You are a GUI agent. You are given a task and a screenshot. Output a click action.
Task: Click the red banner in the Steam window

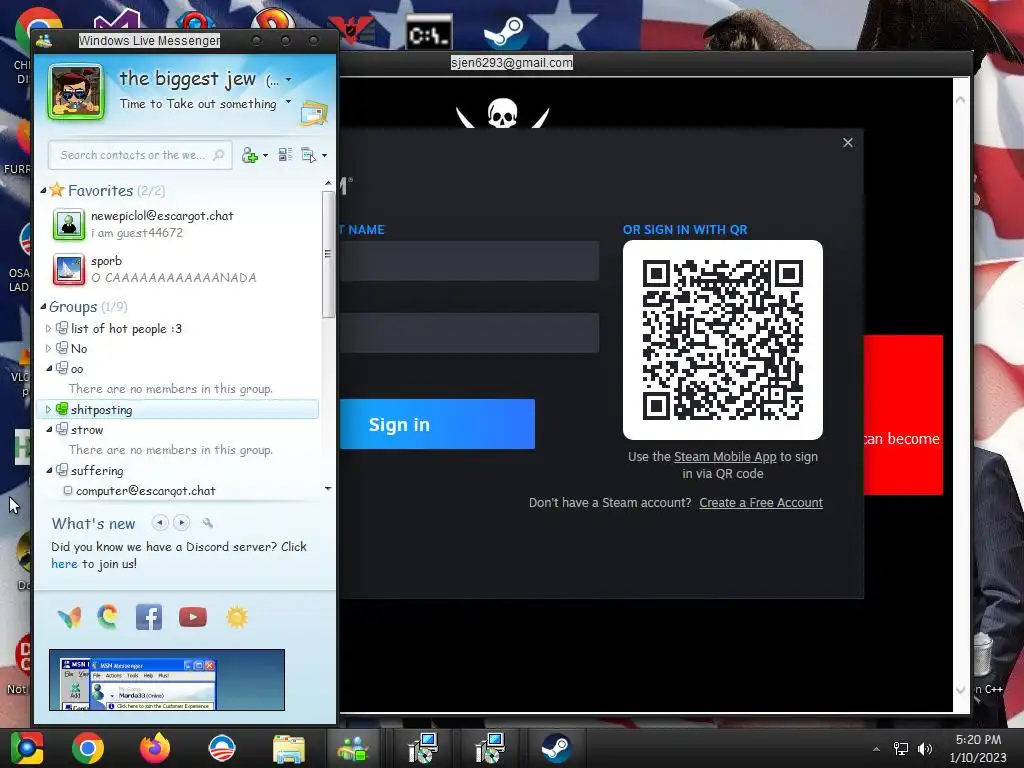[903, 415]
